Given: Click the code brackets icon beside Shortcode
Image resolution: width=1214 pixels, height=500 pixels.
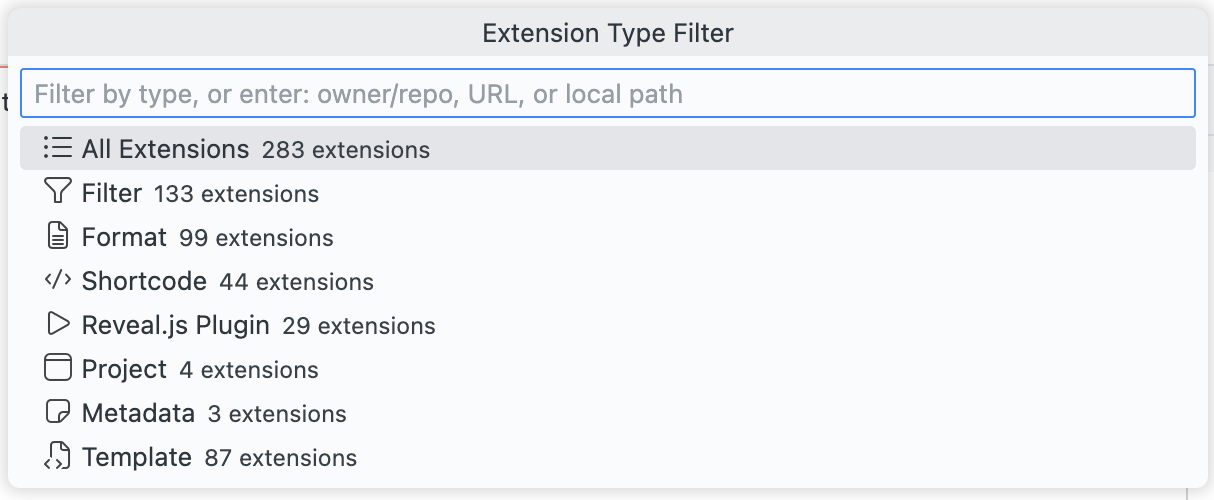Looking at the screenshot, I should (58, 281).
